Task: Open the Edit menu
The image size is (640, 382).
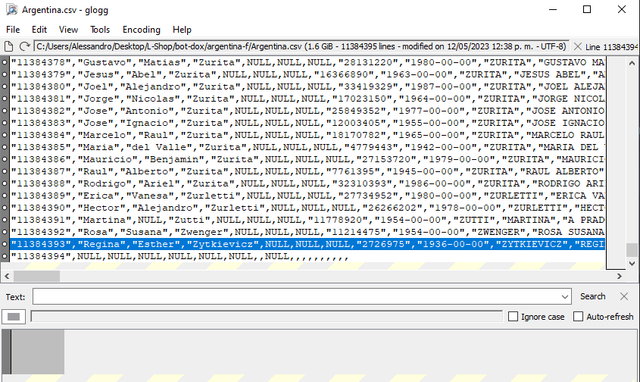Action: coord(39,30)
